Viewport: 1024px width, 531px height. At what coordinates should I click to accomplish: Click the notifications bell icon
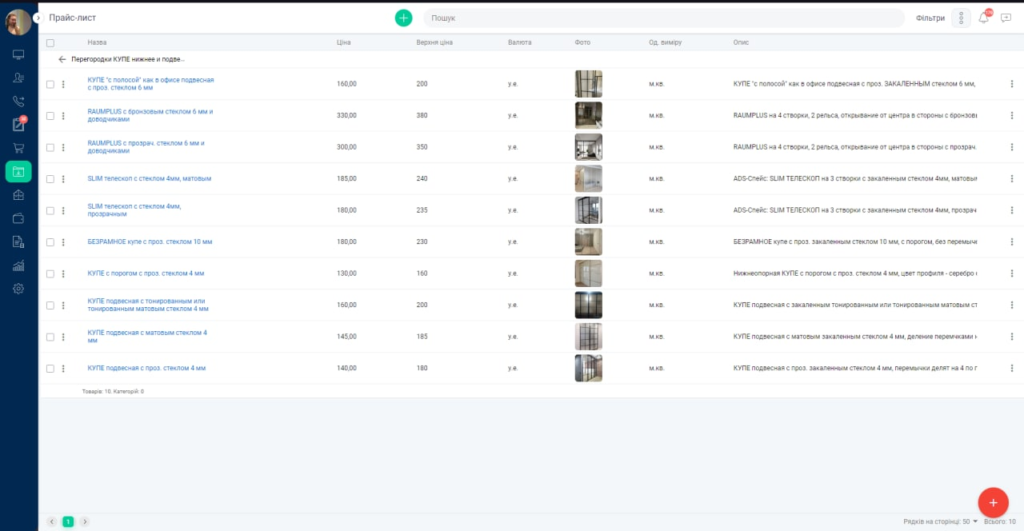tap(983, 18)
